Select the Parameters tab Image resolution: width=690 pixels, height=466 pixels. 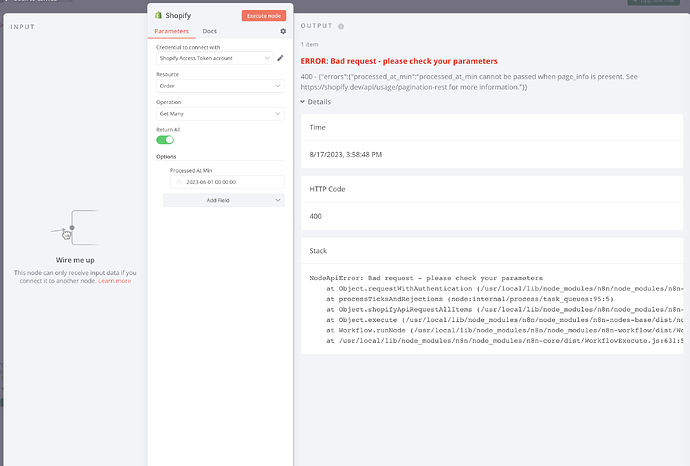click(x=171, y=31)
